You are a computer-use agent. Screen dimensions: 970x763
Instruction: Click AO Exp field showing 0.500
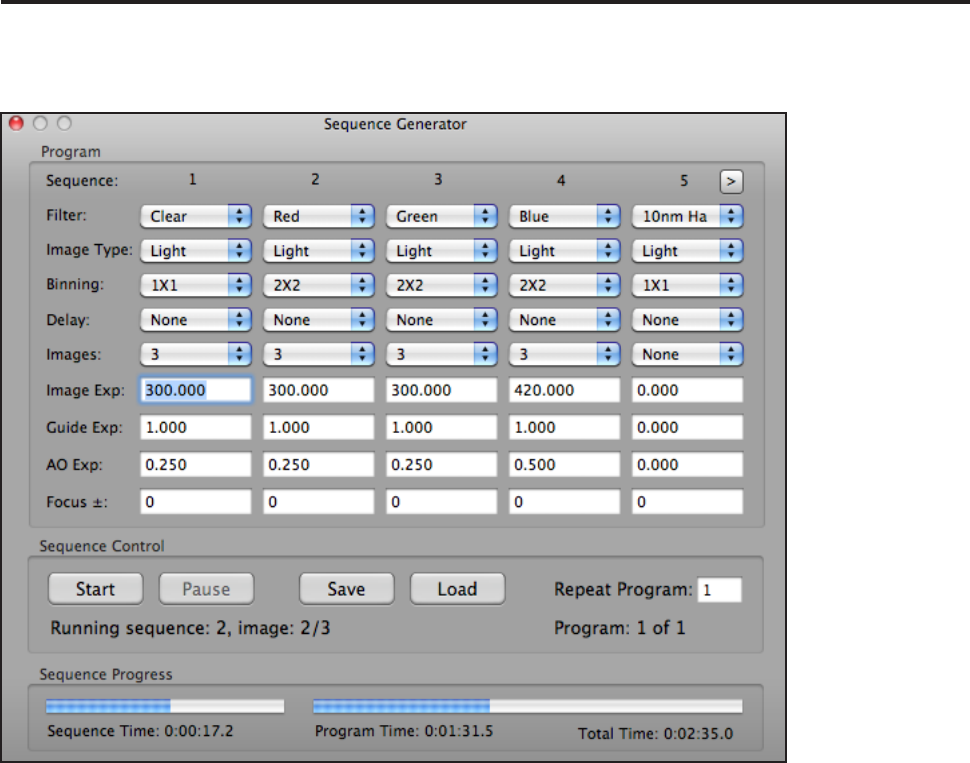pos(564,465)
